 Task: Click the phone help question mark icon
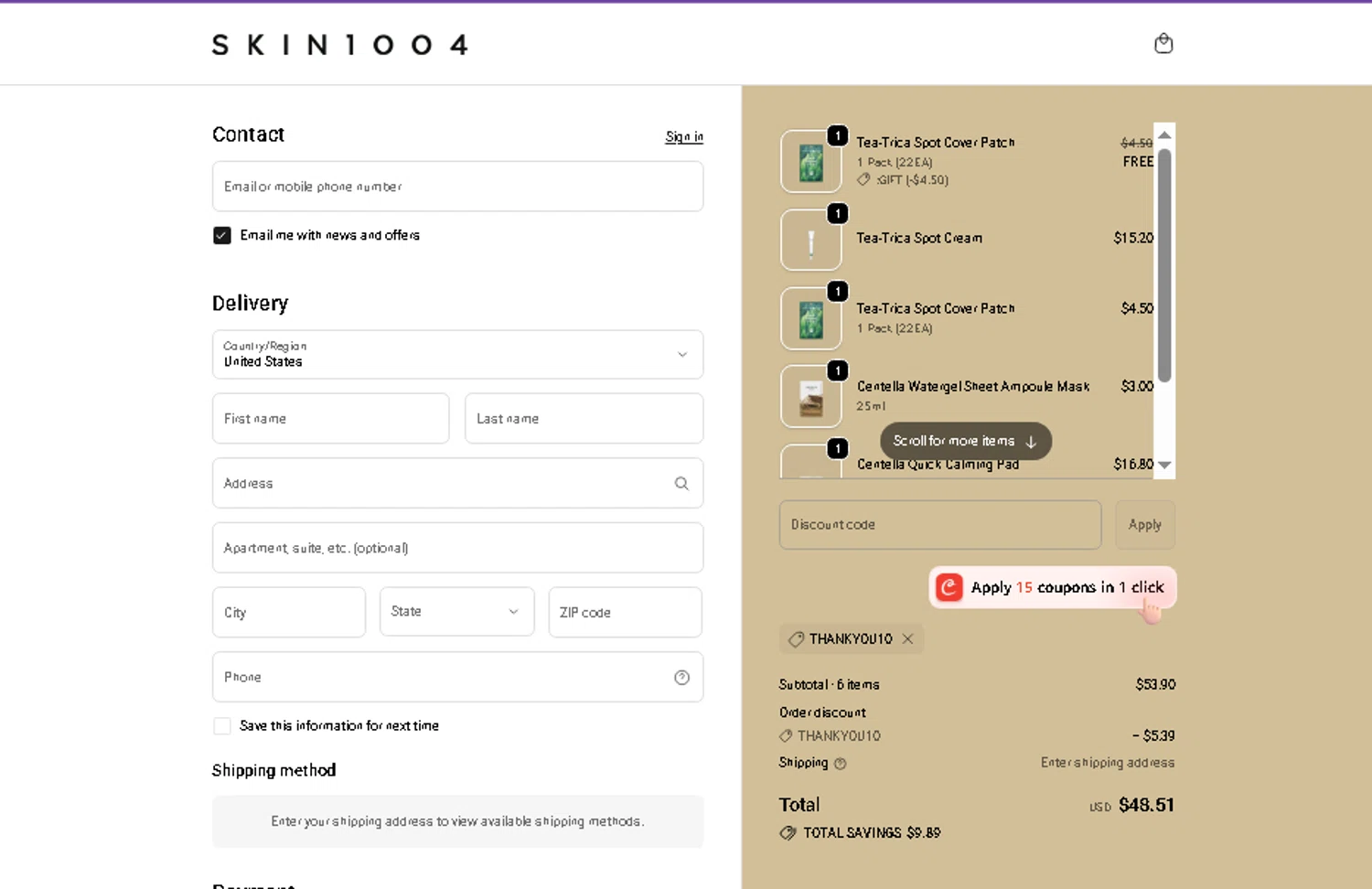click(x=681, y=677)
